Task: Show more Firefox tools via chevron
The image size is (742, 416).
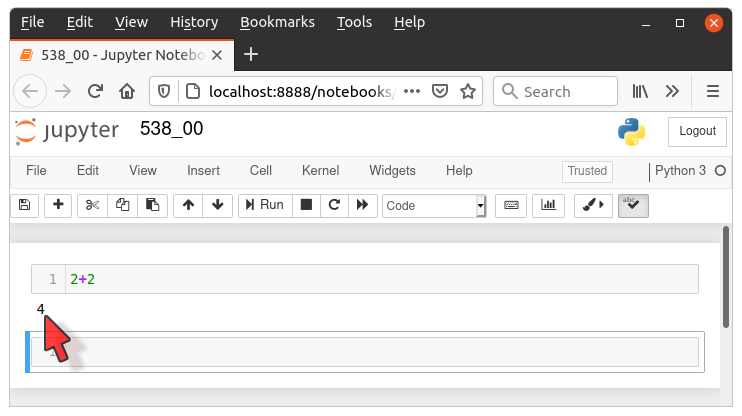Action: pos(673,91)
